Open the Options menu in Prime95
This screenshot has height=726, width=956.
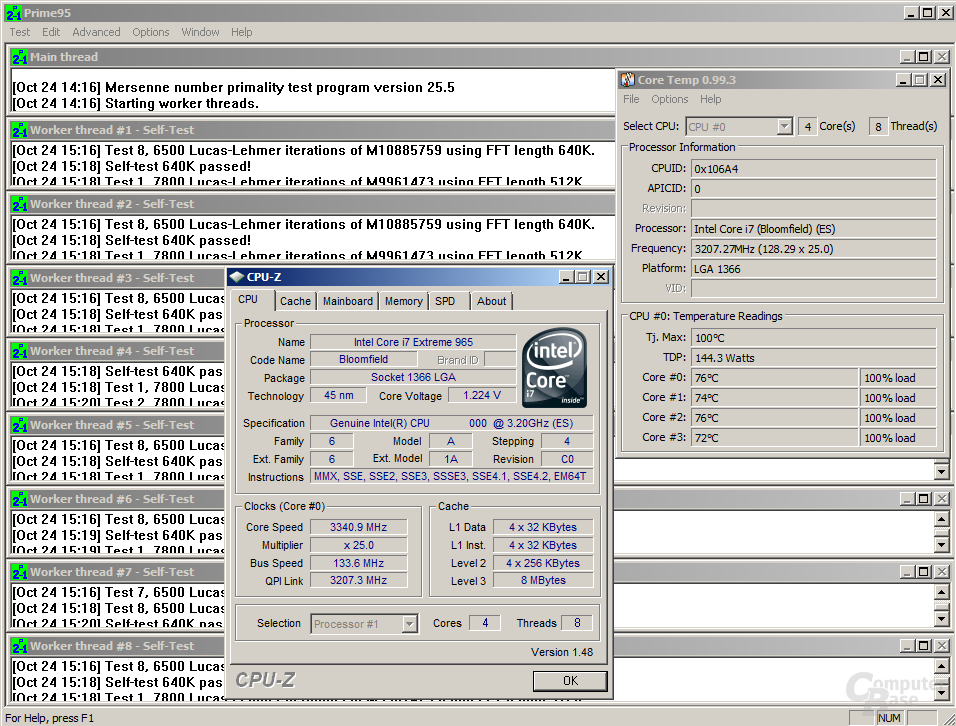click(151, 32)
